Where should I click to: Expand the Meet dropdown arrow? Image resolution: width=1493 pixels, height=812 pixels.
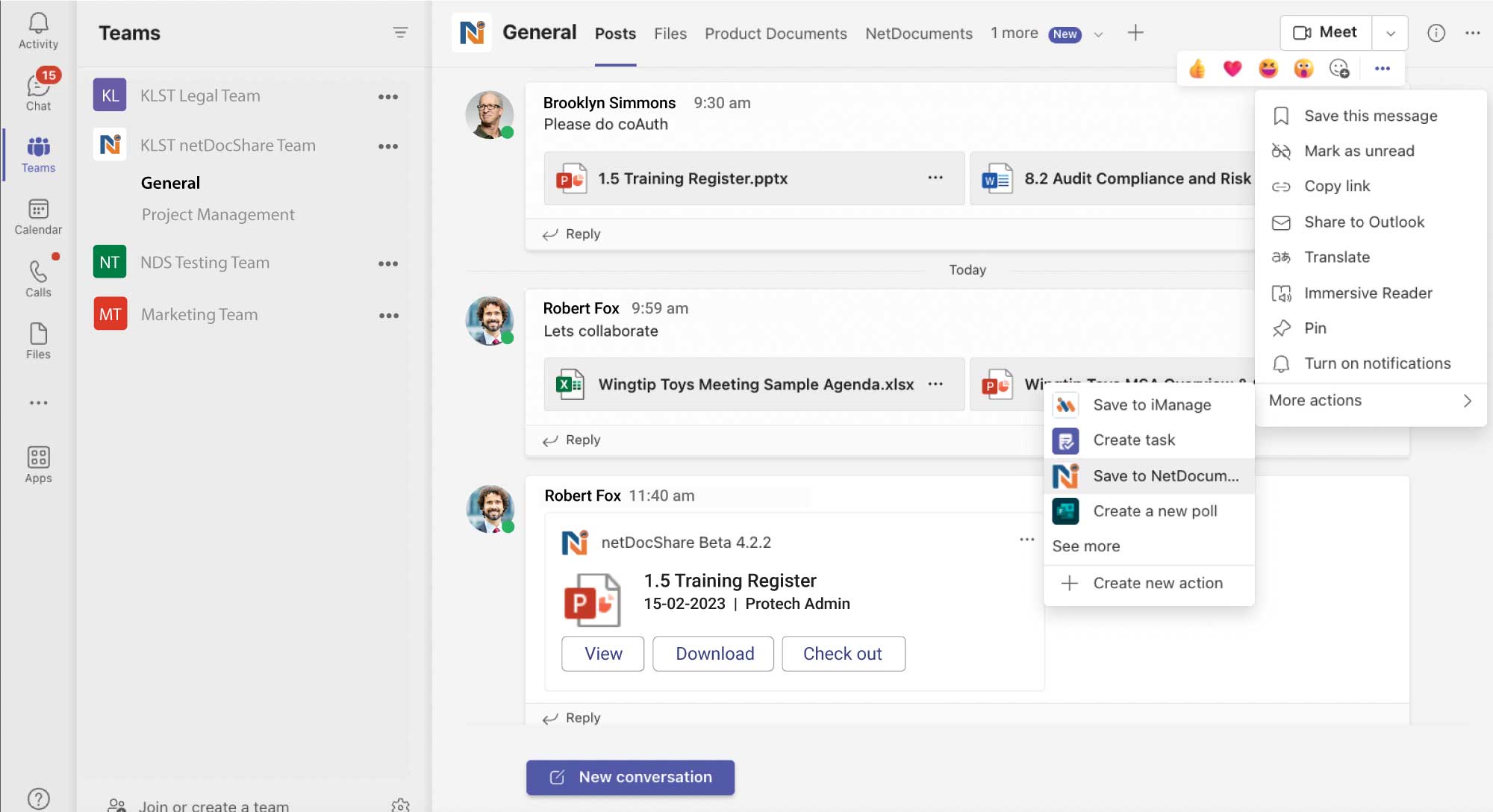point(1390,33)
